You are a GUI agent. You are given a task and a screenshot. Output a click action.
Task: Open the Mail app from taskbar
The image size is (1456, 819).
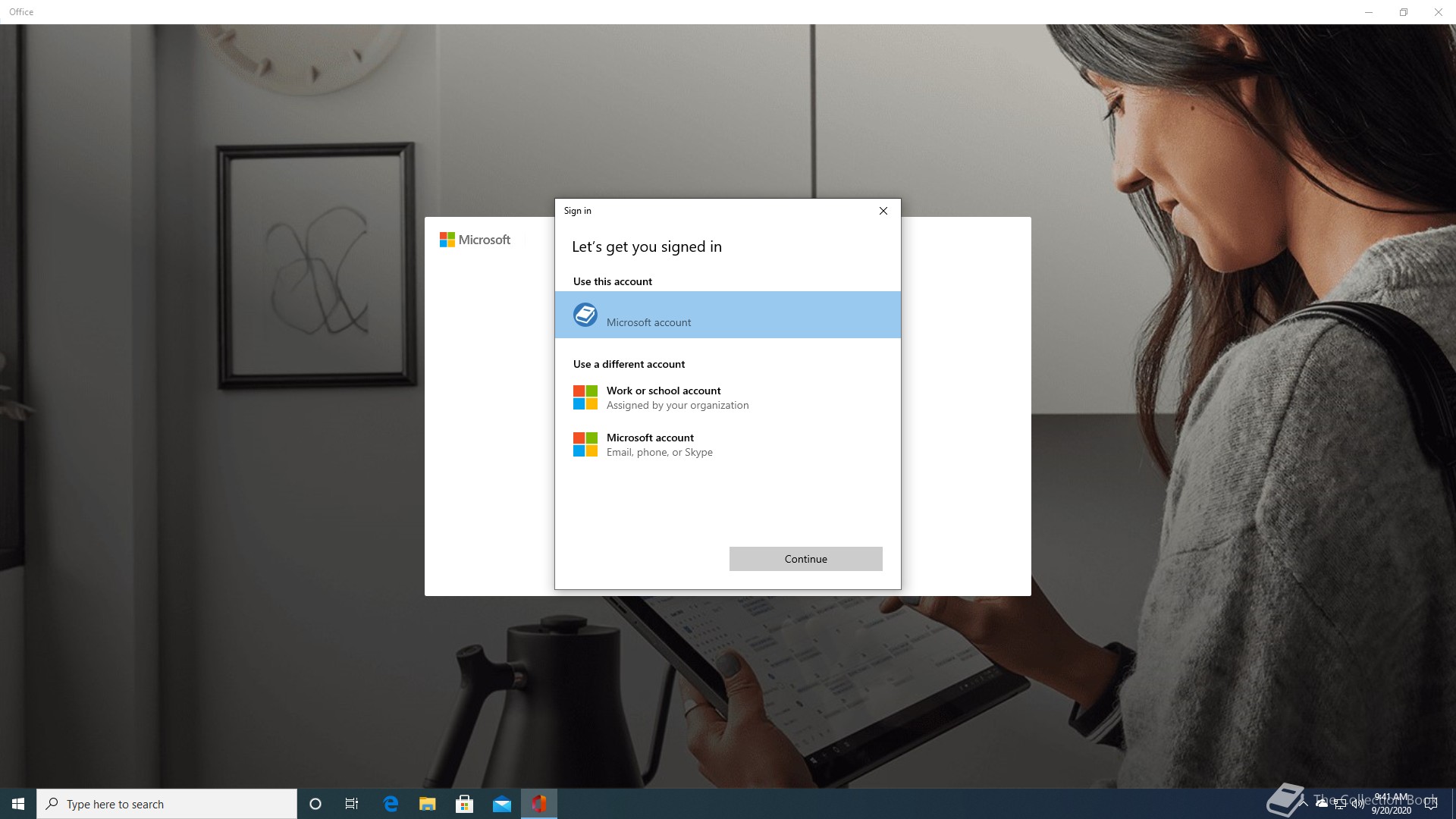[x=501, y=804]
